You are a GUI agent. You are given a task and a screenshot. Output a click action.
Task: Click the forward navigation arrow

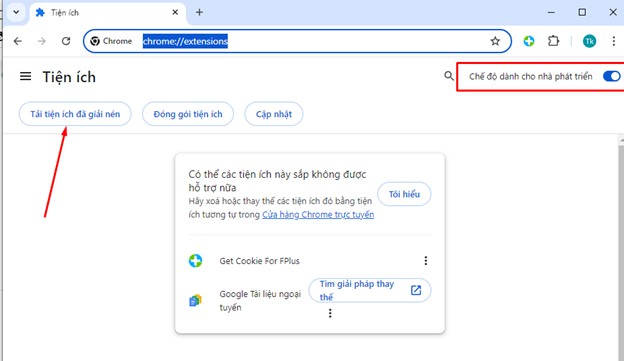[x=41, y=41]
